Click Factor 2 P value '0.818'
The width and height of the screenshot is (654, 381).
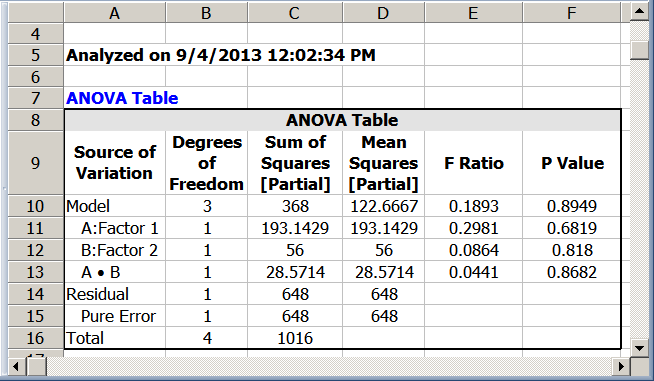click(x=572, y=250)
